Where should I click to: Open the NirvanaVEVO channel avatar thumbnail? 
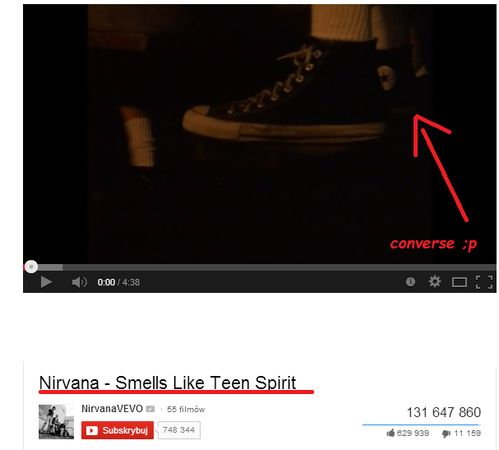(x=56, y=422)
